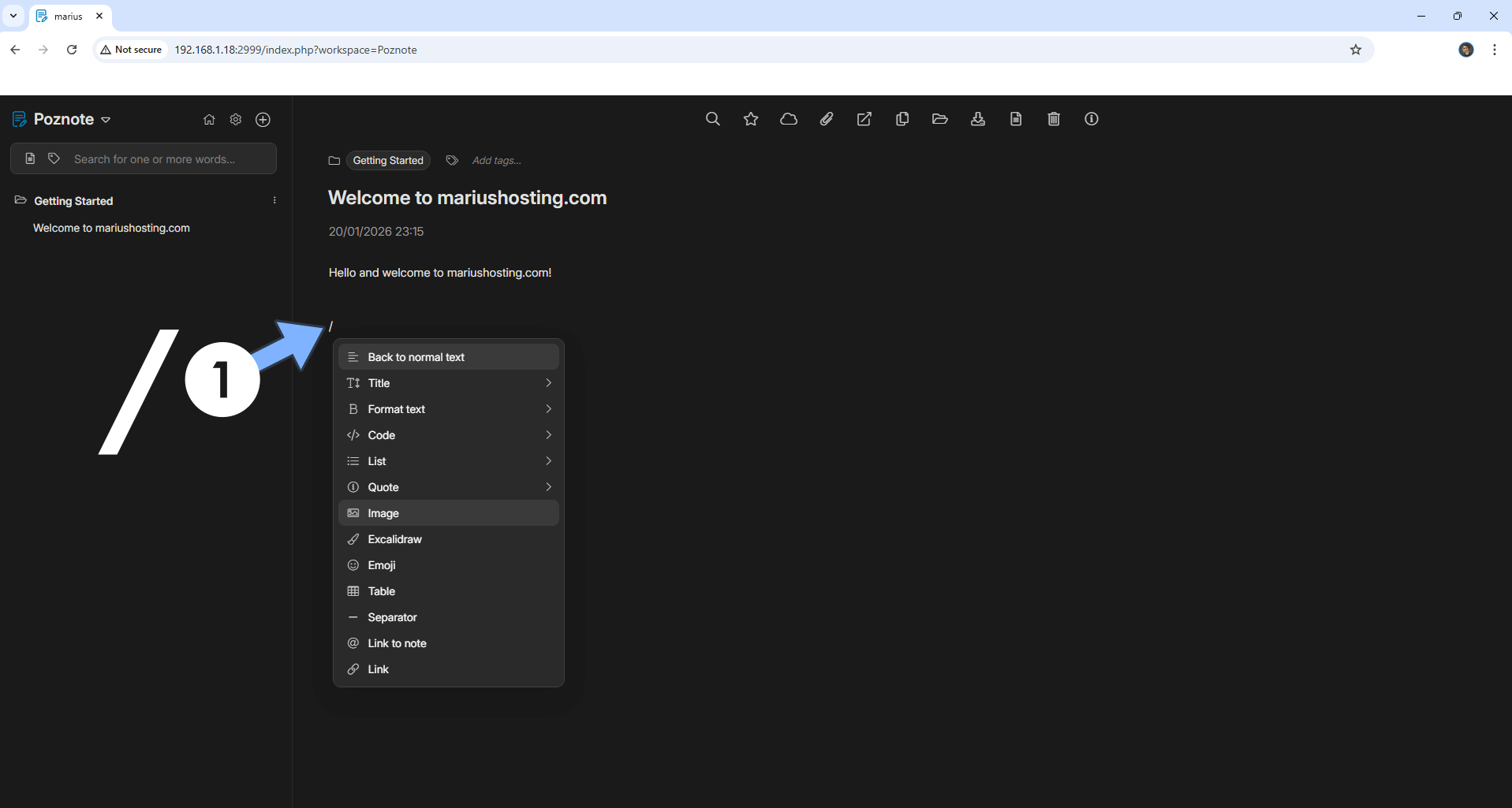Click the Getting Started folder badge

(388, 161)
